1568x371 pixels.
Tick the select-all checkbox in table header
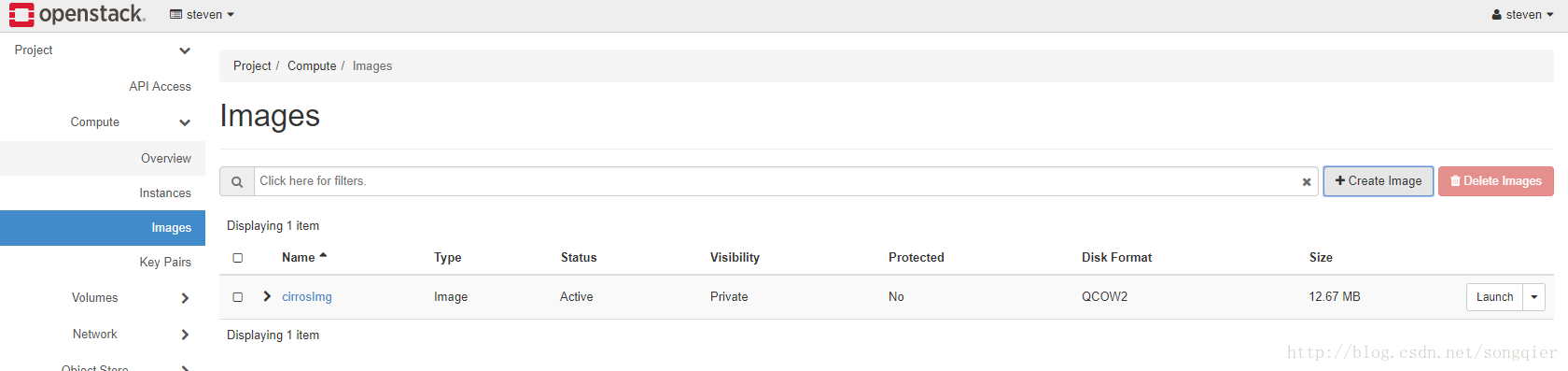click(x=238, y=258)
